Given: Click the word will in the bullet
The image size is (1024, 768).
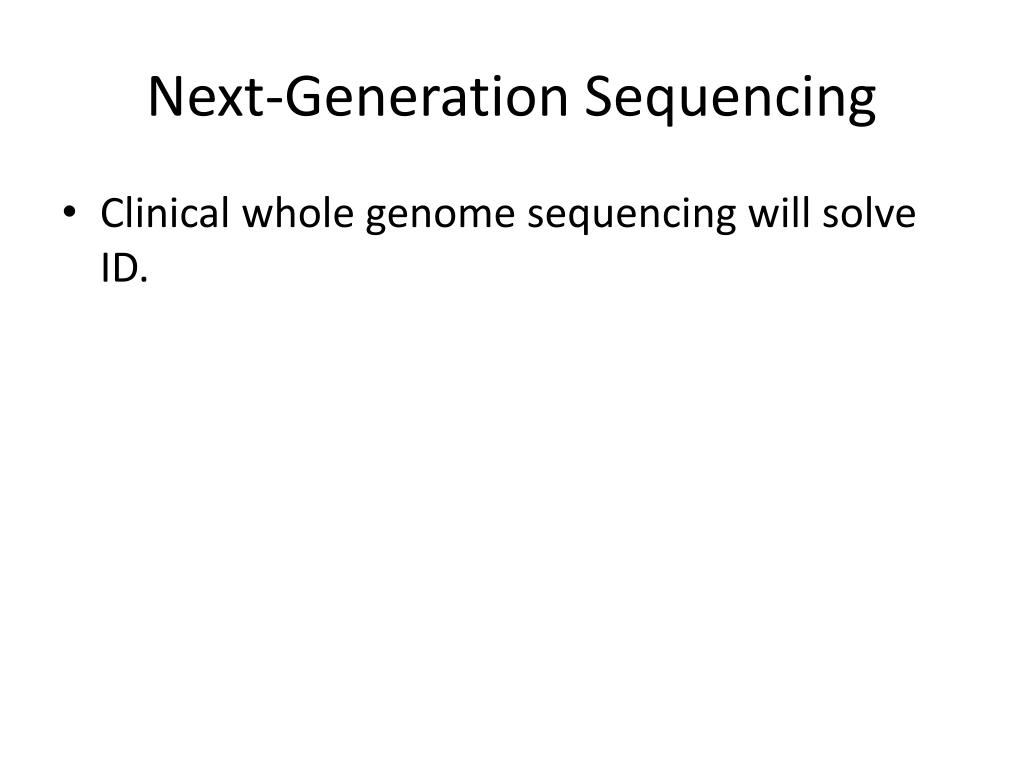Looking at the screenshot, I should tap(778, 213).
